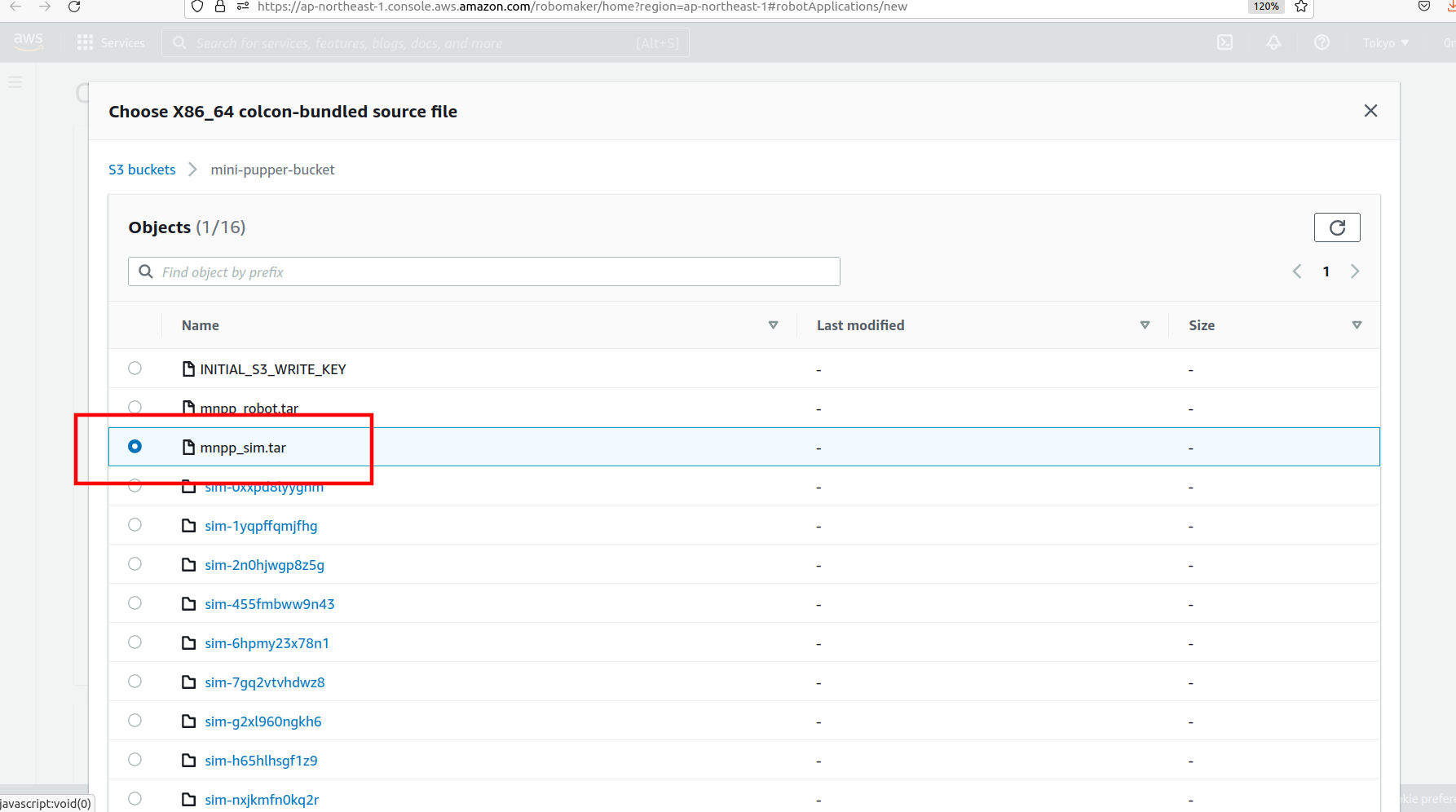Click the mnpp_sim.tar file icon
Image resolution: width=1456 pixels, height=812 pixels.
tap(188, 447)
